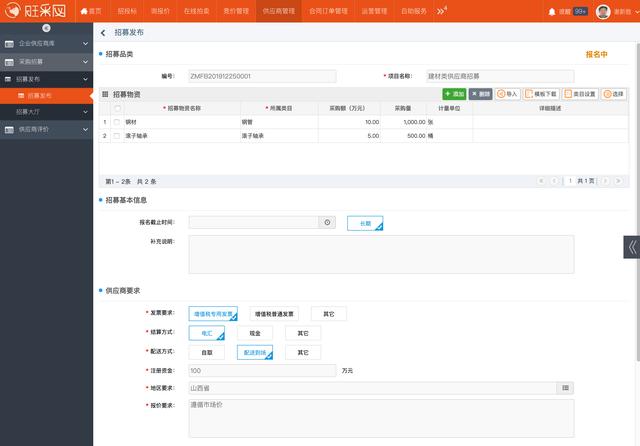Screen dimensions: 640x446
Task: Expand the right side panel double-chevron
Action: pos(632,247)
